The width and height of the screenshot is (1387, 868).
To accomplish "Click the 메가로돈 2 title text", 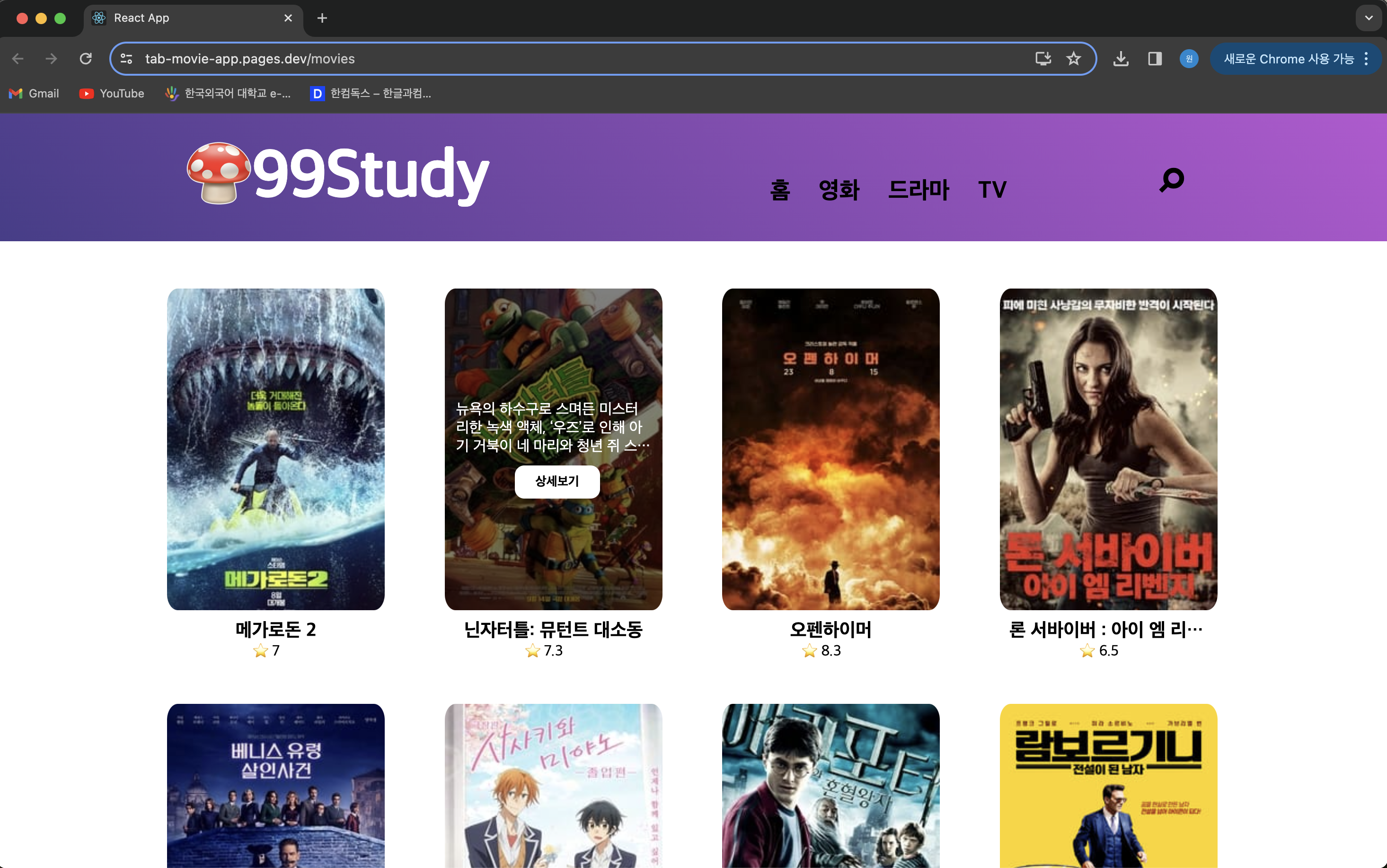I will [276, 629].
